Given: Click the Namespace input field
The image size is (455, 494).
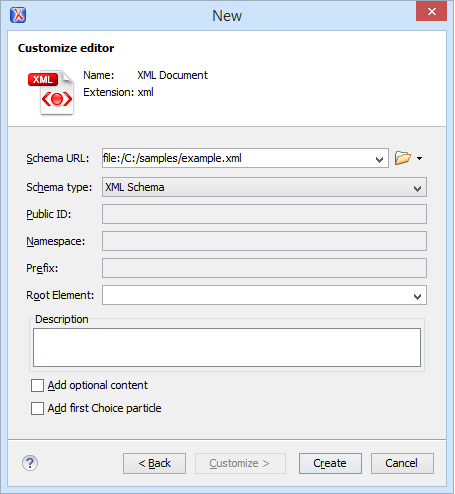Looking at the screenshot, I should [x=264, y=241].
